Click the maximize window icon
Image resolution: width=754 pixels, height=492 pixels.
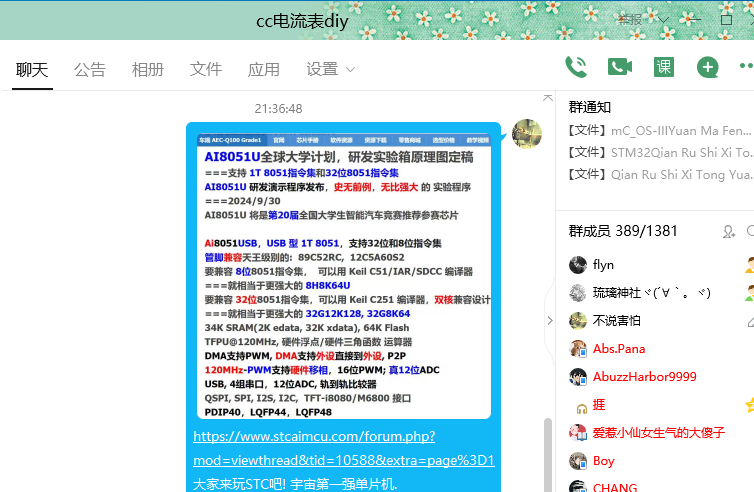pos(727,20)
